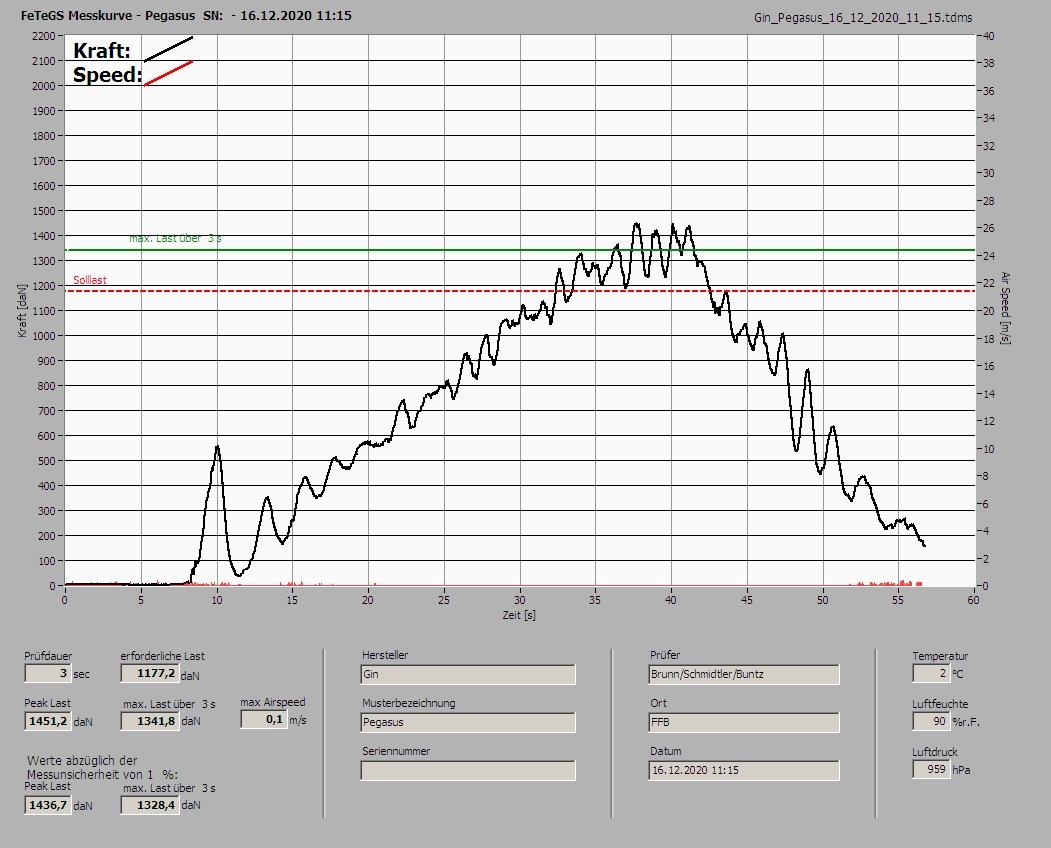Select corrected Peak Last value 1436,7
Screen dimensions: 1051x848
coord(48,805)
